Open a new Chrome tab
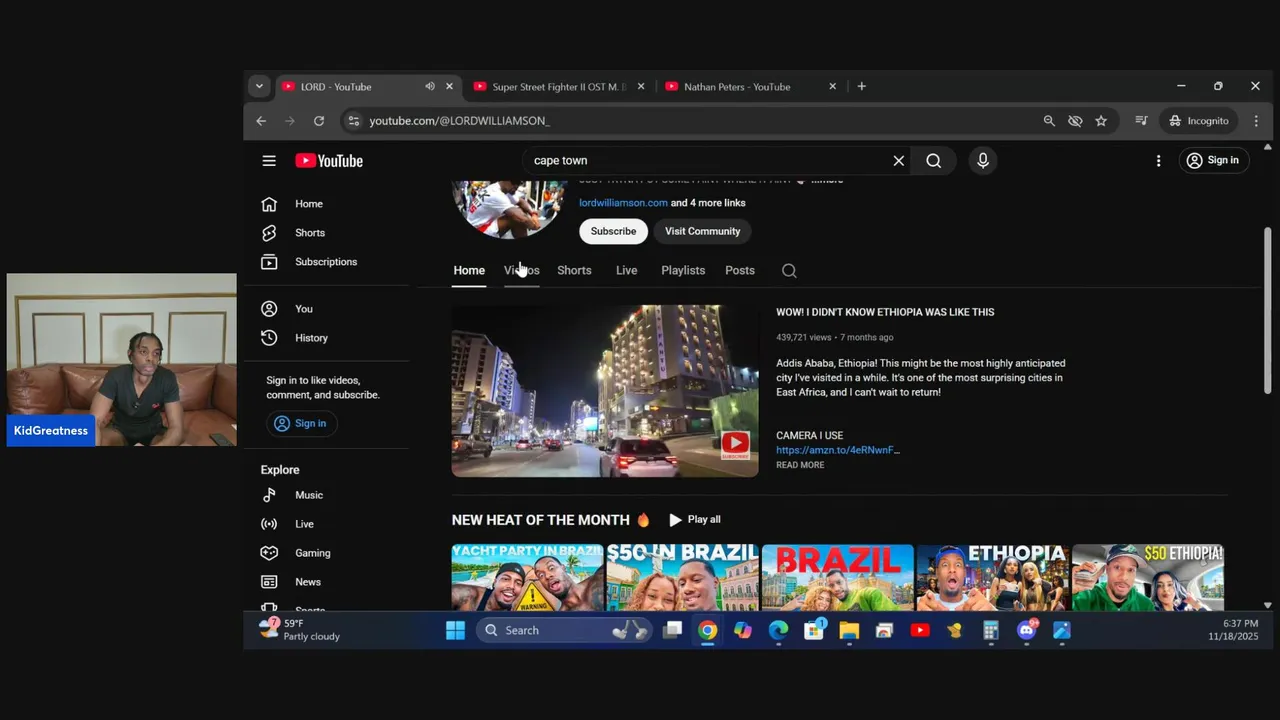1280x720 pixels. coord(861,86)
